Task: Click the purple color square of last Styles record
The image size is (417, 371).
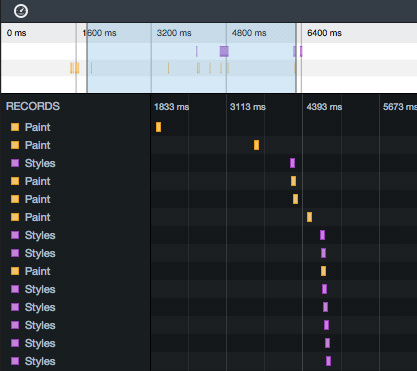Action: pos(15,361)
